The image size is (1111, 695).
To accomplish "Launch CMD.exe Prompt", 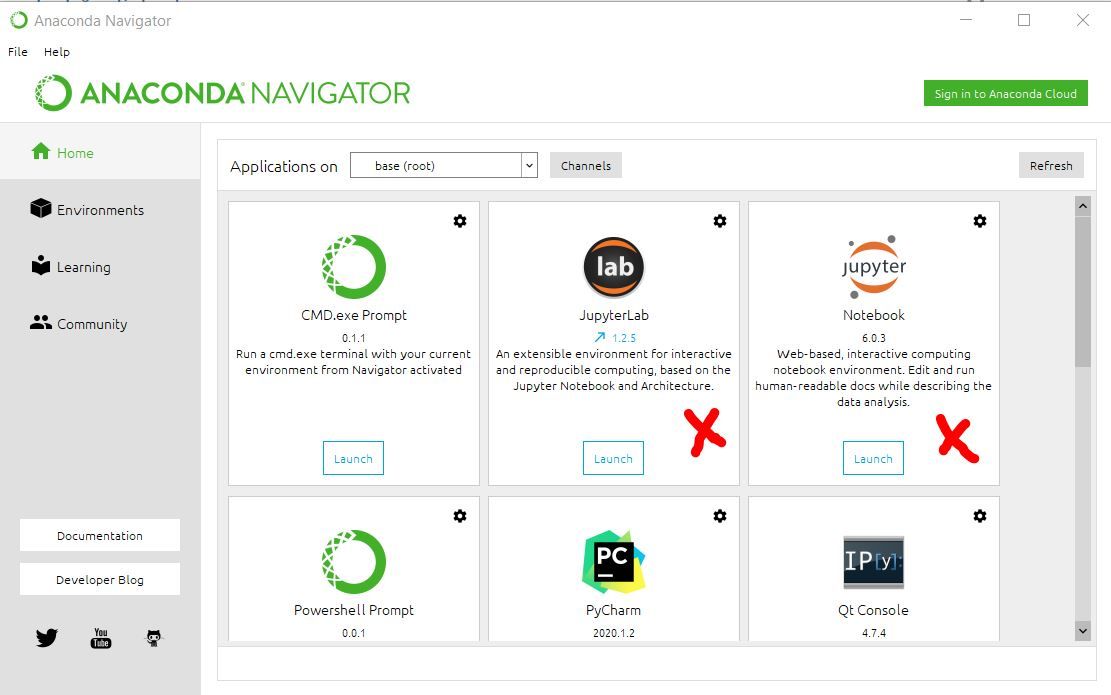I will pyautogui.click(x=354, y=458).
